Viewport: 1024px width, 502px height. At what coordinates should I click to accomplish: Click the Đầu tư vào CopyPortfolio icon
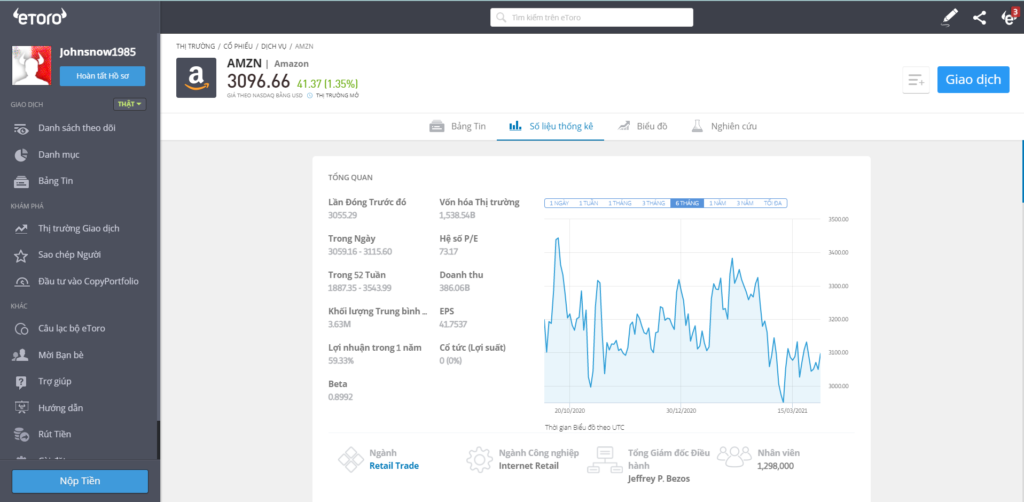coord(21,282)
